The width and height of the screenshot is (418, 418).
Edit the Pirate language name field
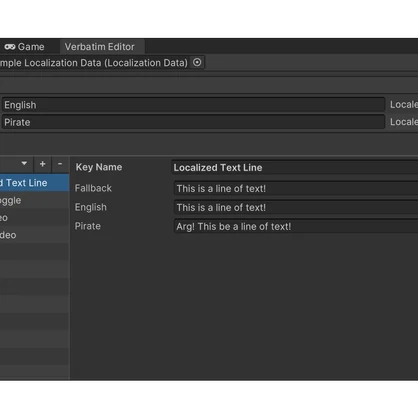coord(193,122)
